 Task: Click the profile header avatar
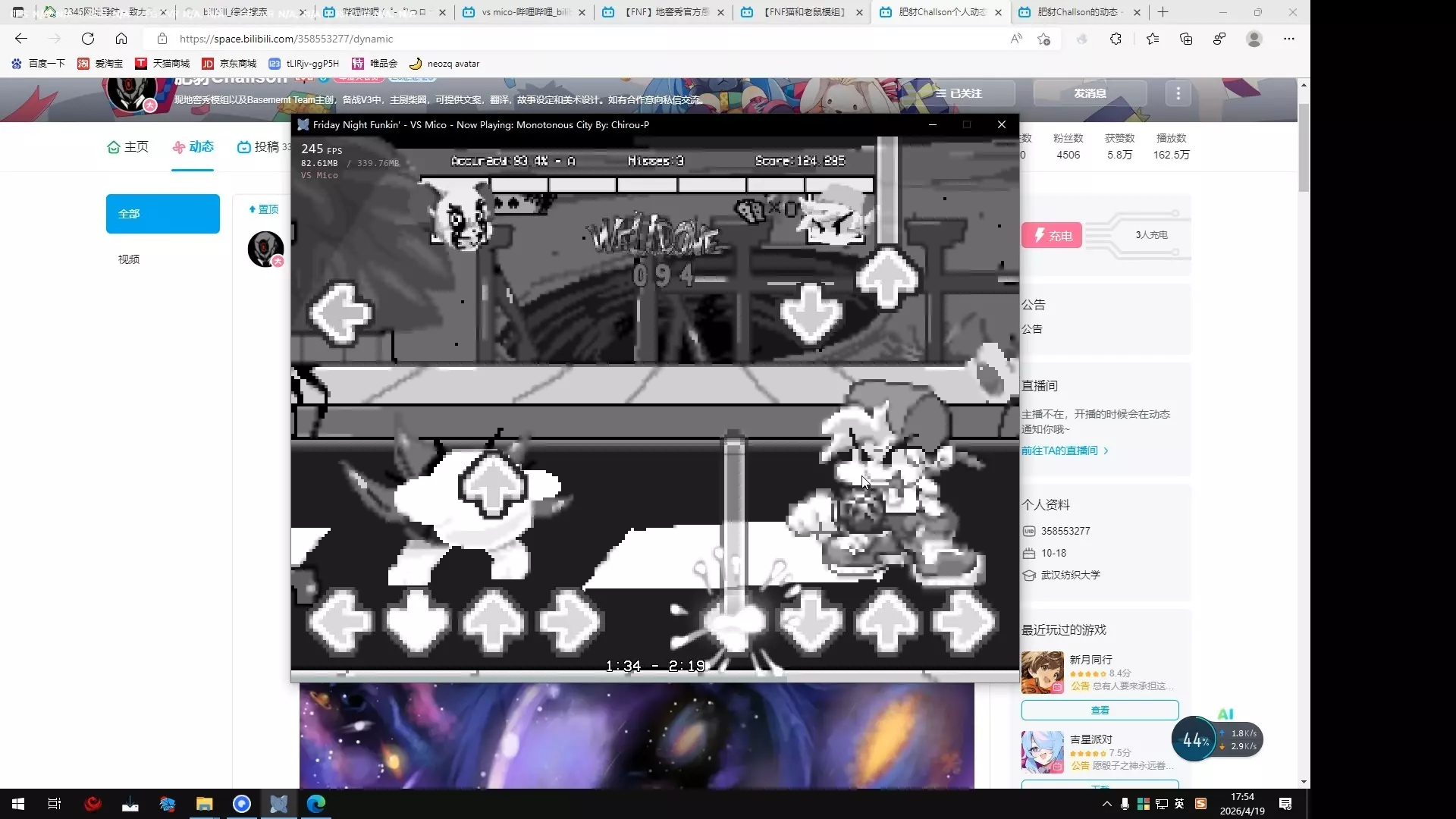tap(131, 94)
